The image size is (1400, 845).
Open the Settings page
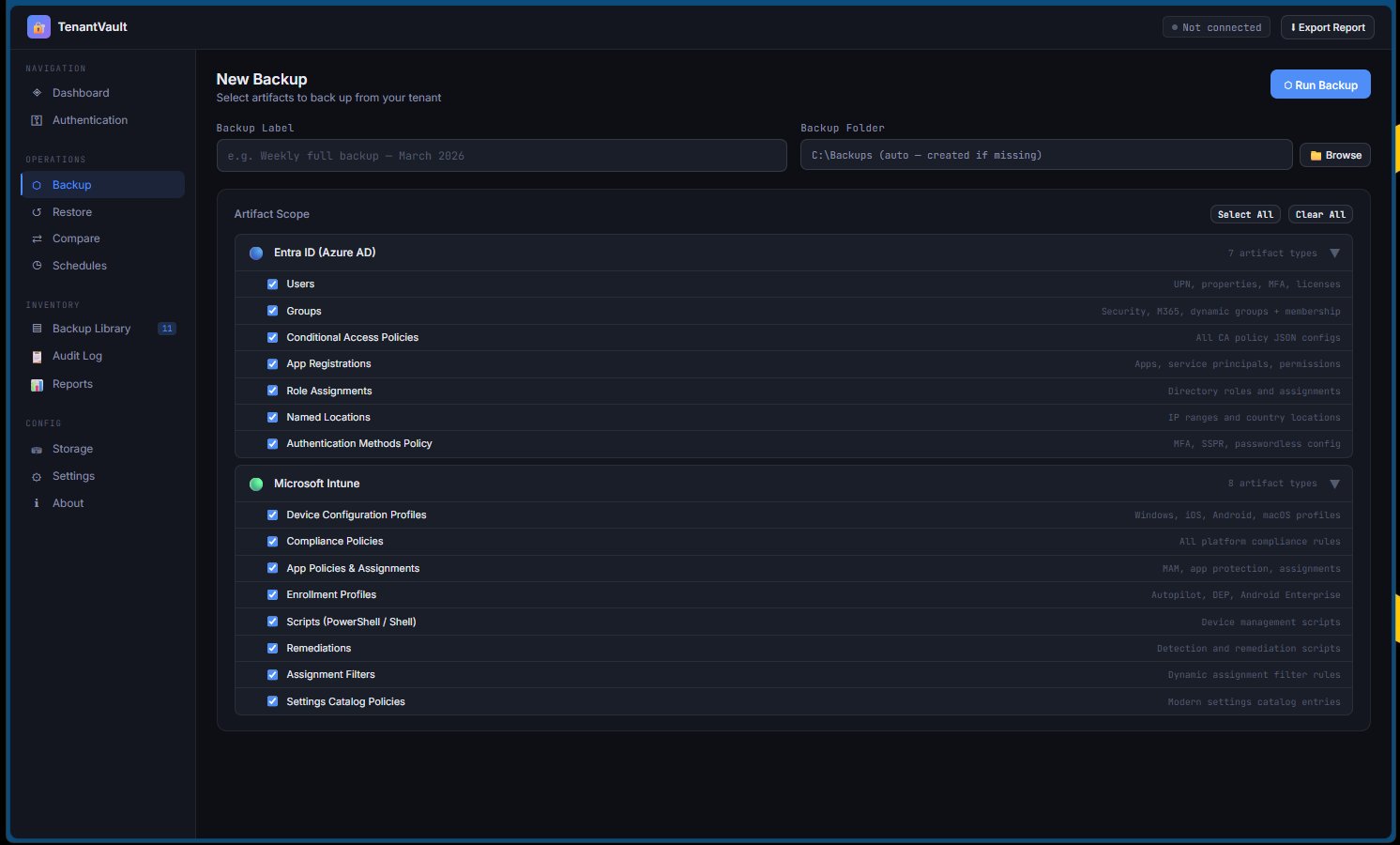coord(102,476)
